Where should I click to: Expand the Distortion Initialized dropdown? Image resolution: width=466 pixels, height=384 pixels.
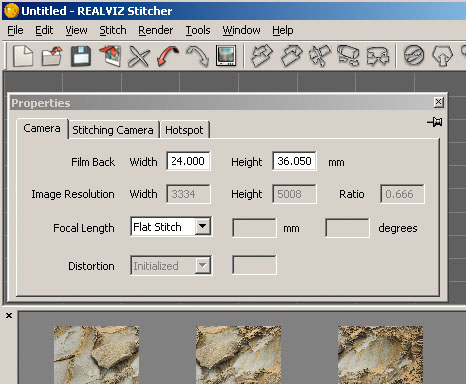(x=202, y=266)
